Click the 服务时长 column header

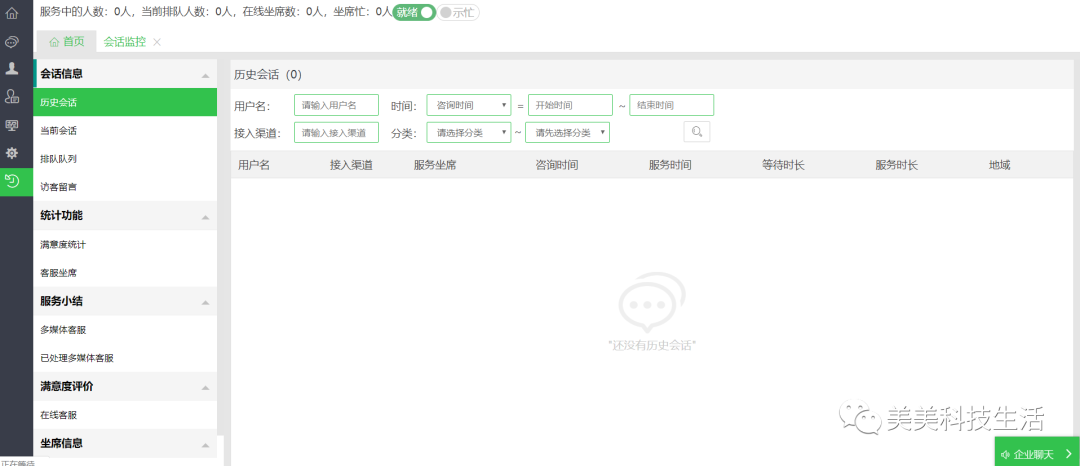tap(897, 165)
